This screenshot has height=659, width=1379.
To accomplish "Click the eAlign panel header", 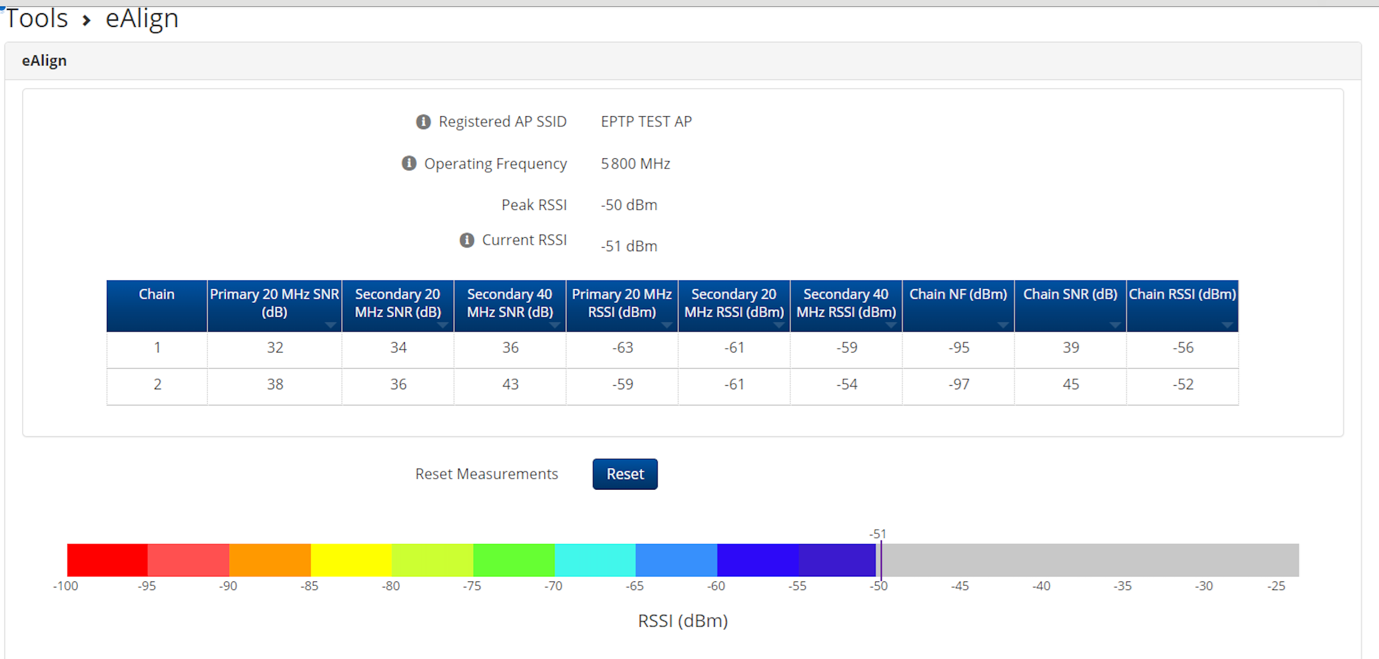I will click(44, 61).
